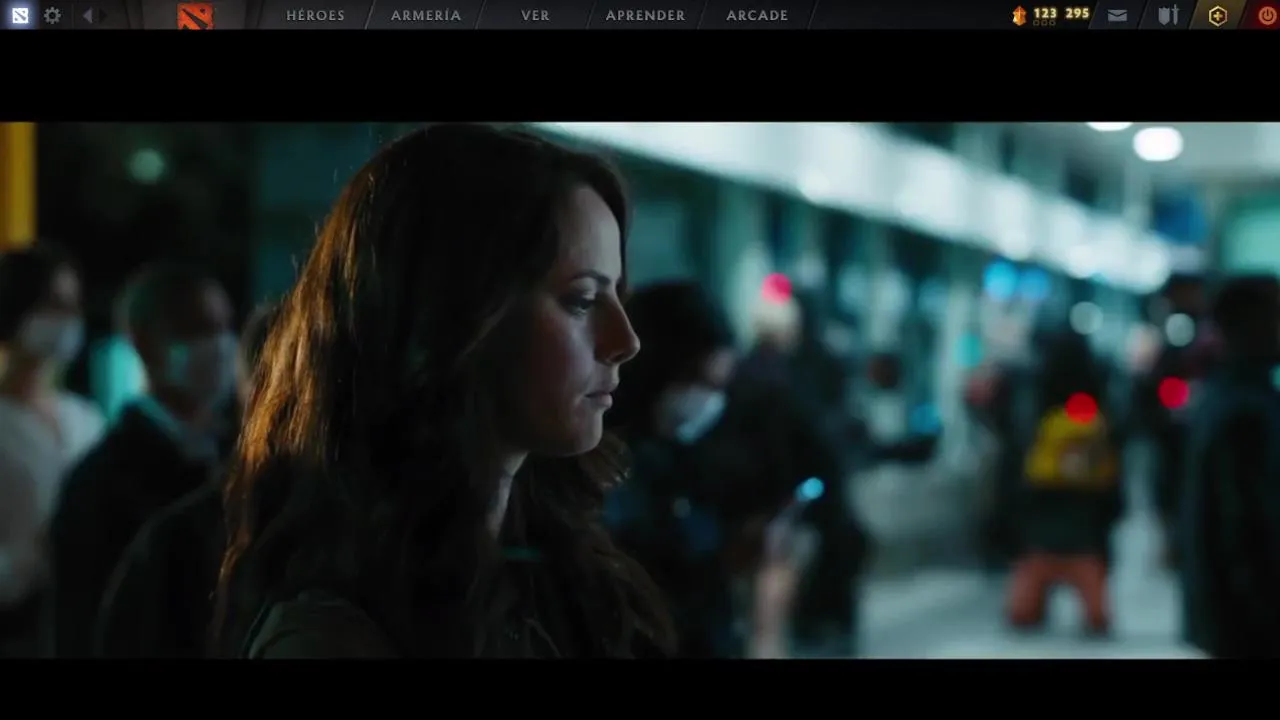Open the mail inbox icon
Screen dimensions: 1280x720
point(1118,15)
